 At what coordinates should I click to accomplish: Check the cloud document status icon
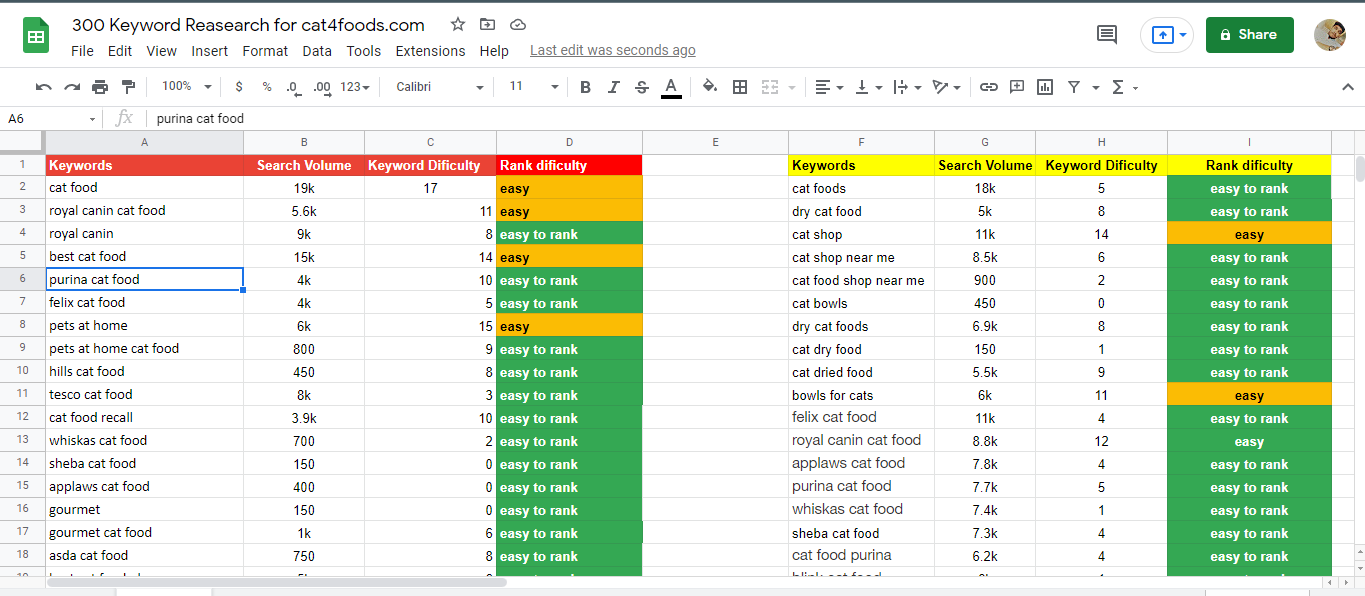coord(517,25)
